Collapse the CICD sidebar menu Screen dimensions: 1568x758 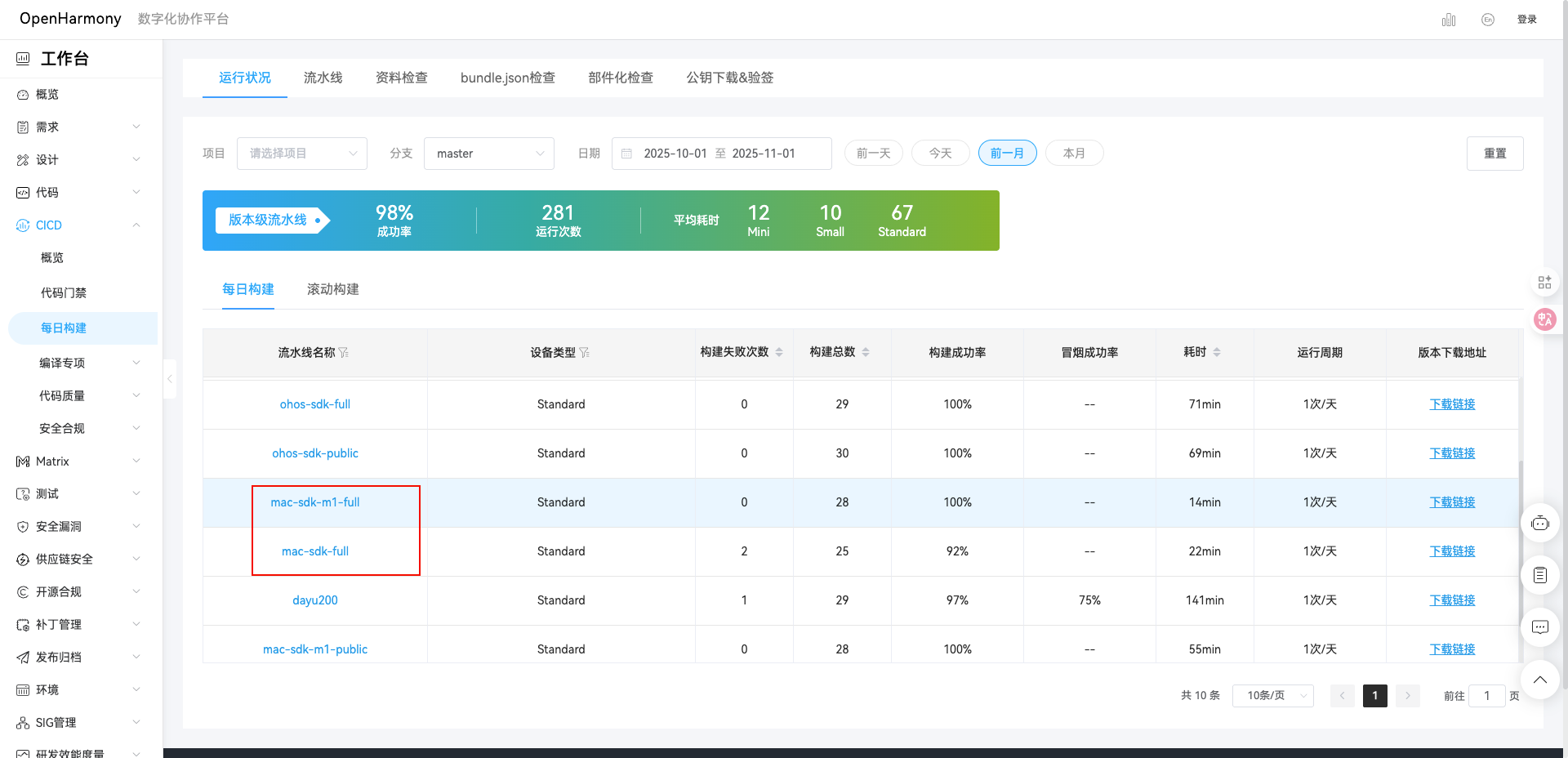coord(136,225)
